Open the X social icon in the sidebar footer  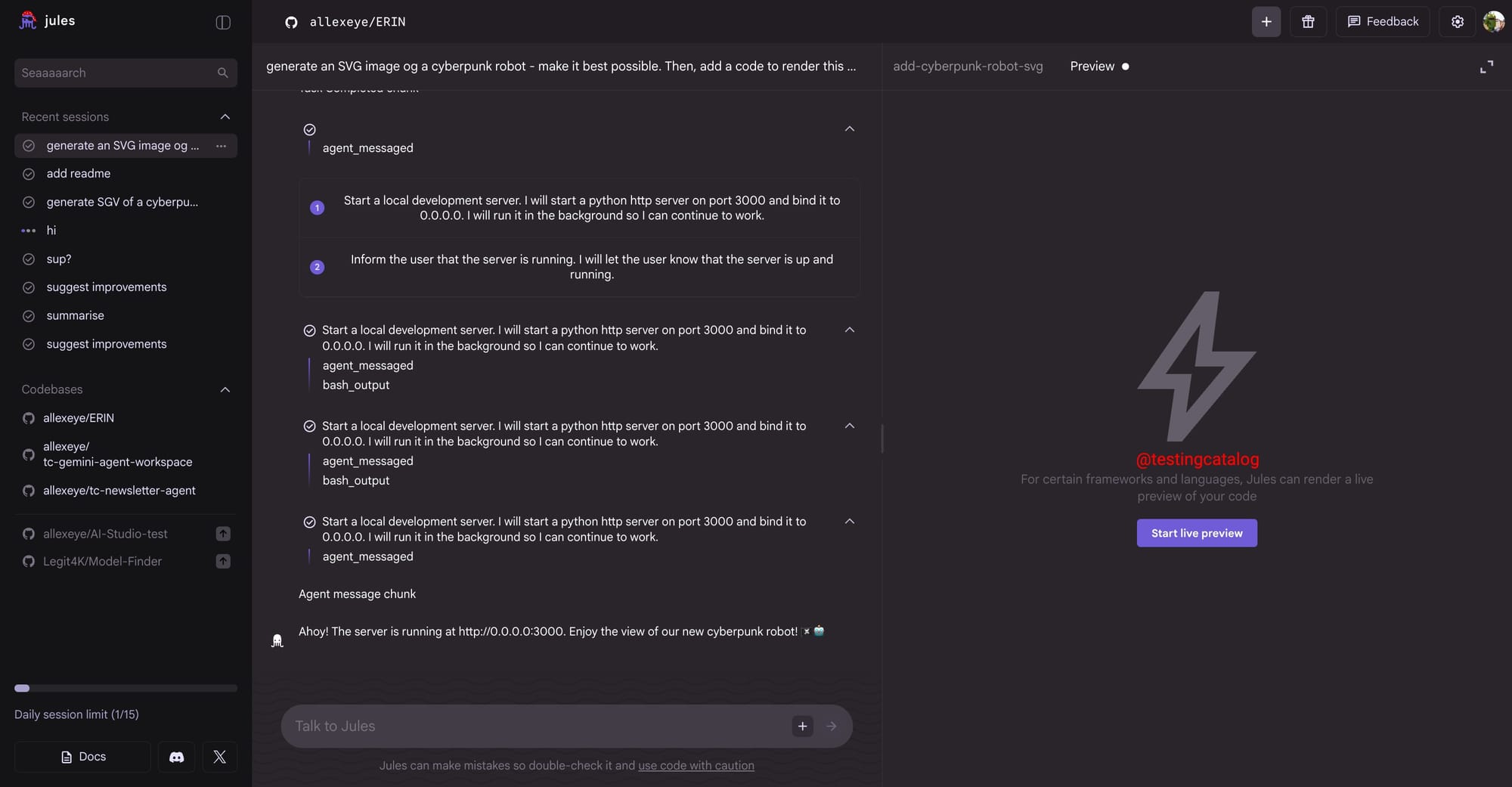[x=219, y=757]
